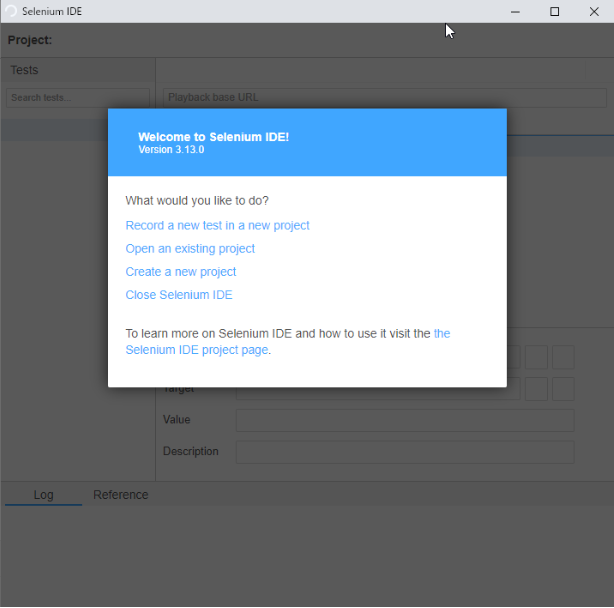Select Close Selenium IDE link
The image size is (614, 608).
[179, 295]
